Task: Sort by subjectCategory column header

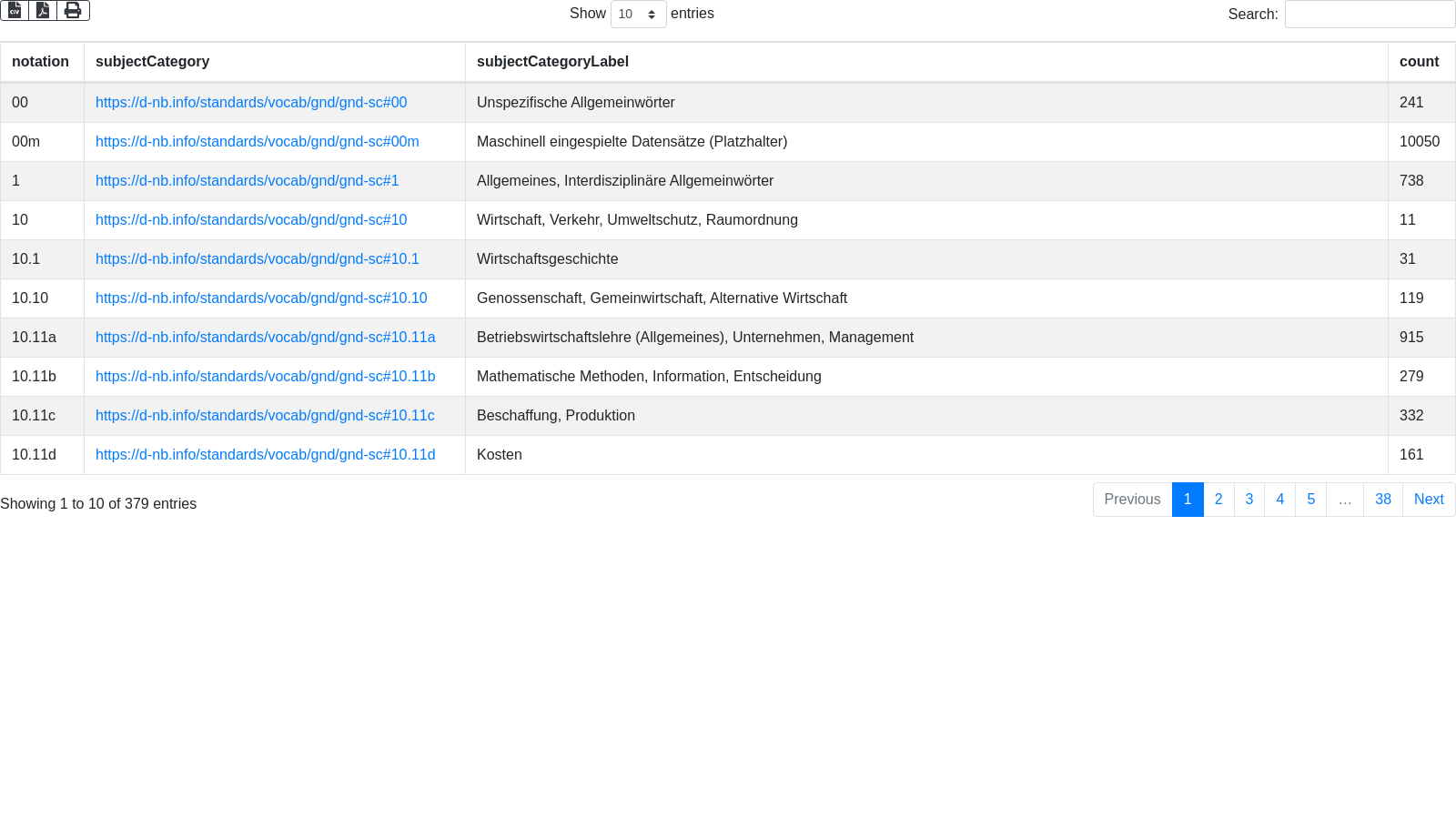Action: tap(153, 62)
